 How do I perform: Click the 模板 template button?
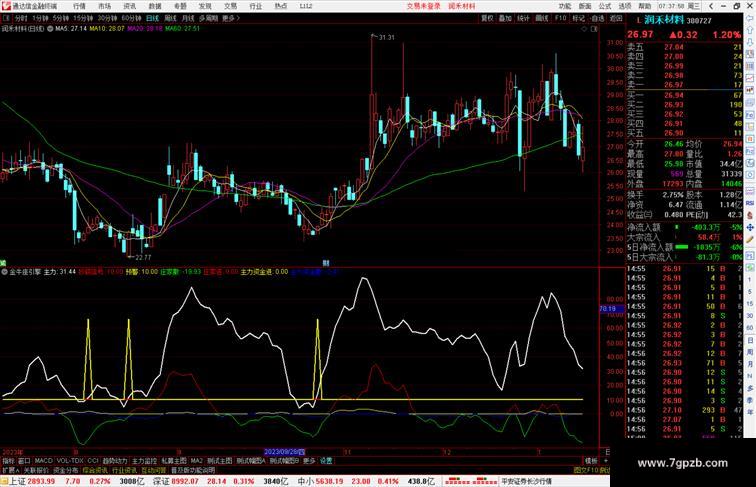pyautogui.click(x=591, y=461)
